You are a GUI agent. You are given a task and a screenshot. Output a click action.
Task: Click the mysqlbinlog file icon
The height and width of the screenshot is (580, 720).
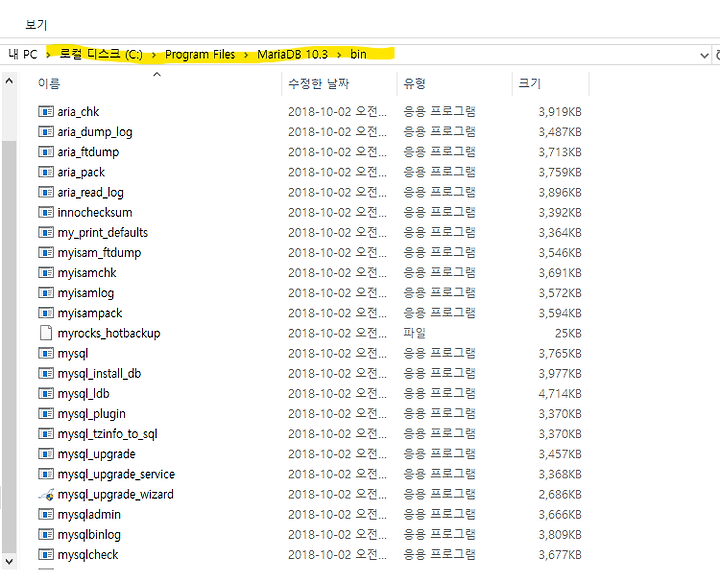[x=46, y=535]
